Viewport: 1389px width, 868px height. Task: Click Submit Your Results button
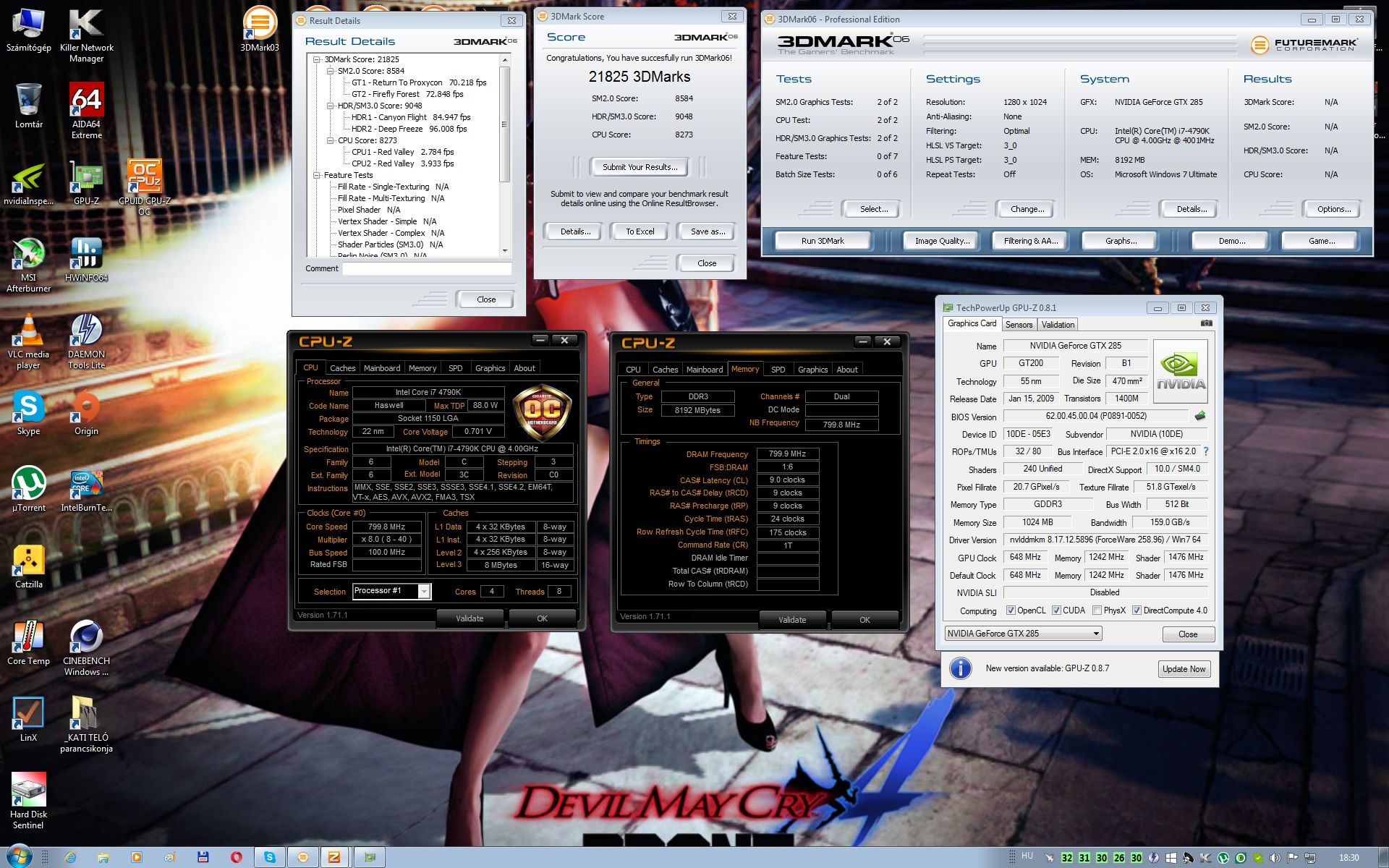click(640, 167)
